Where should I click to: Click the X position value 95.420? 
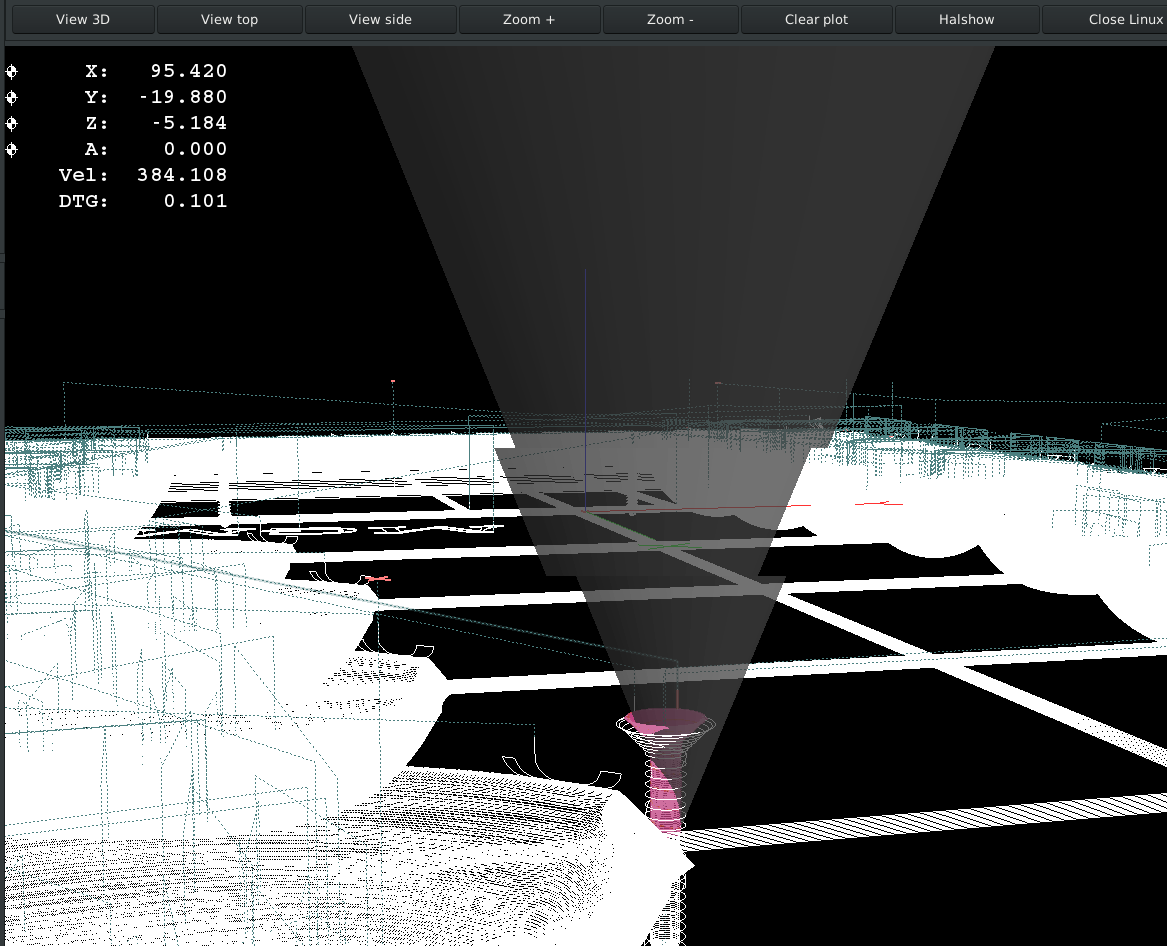point(188,71)
